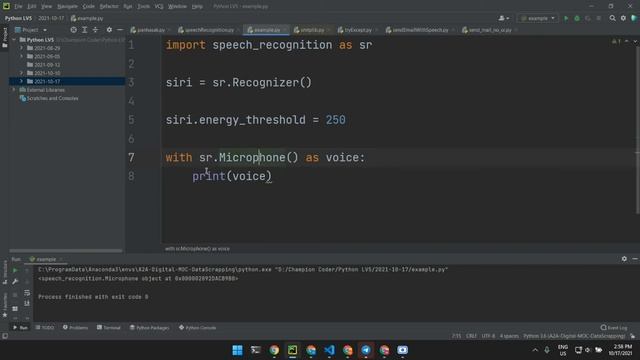Viewport: 640px width, 360px height.
Task: Open Project panel options gear
Action: tap(109, 30)
